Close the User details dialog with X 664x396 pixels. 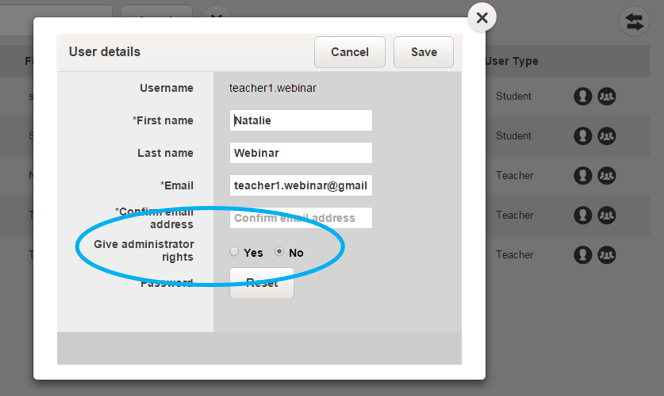click(482, 18)
